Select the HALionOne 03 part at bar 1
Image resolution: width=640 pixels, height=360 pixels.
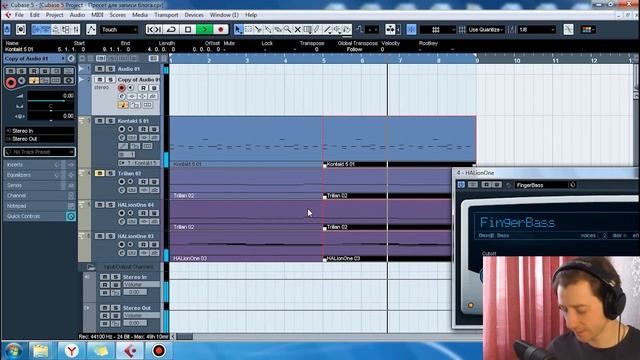247,246
